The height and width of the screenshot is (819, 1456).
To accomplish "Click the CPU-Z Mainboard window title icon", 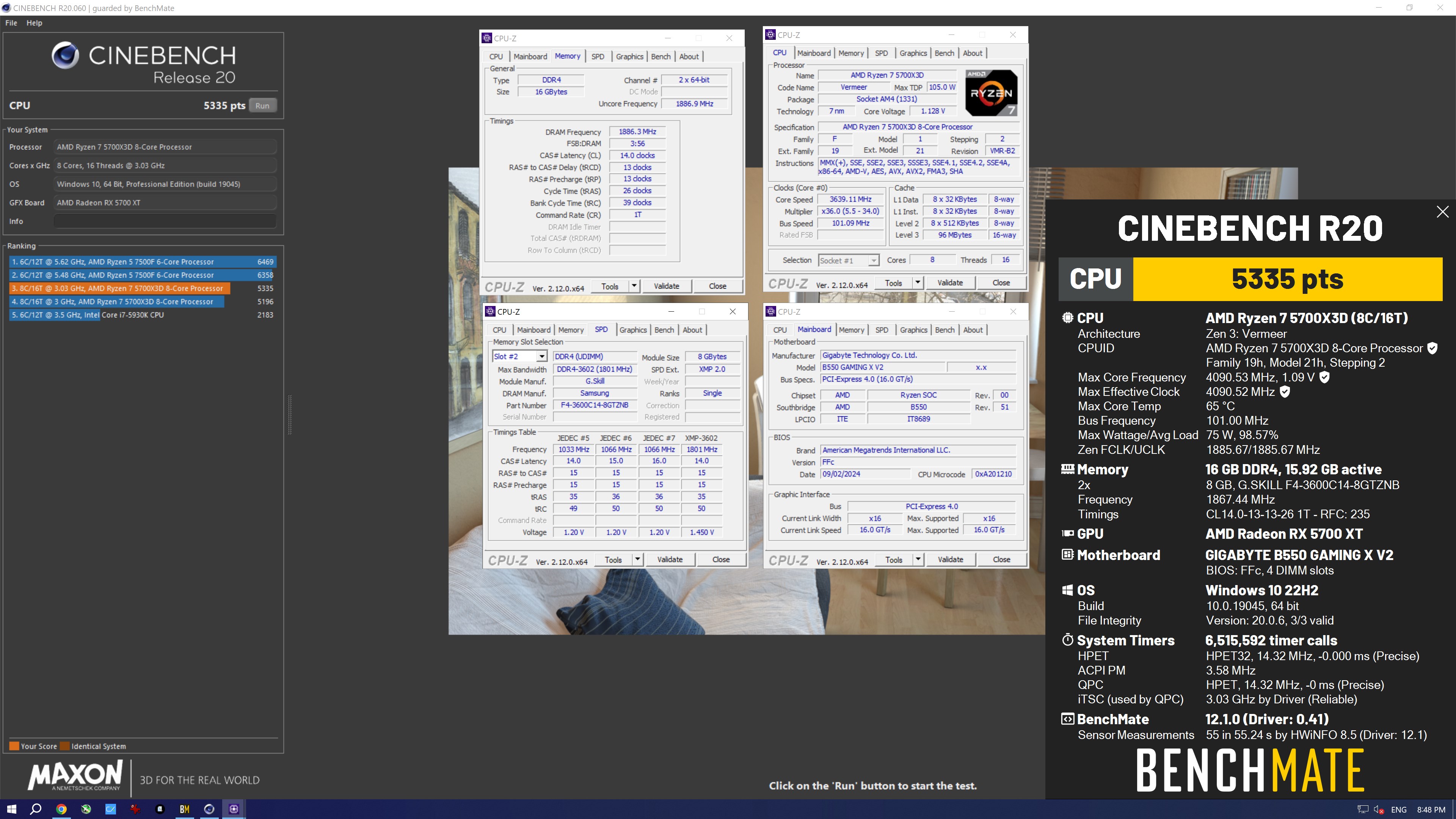I will (x=771, y=311).
